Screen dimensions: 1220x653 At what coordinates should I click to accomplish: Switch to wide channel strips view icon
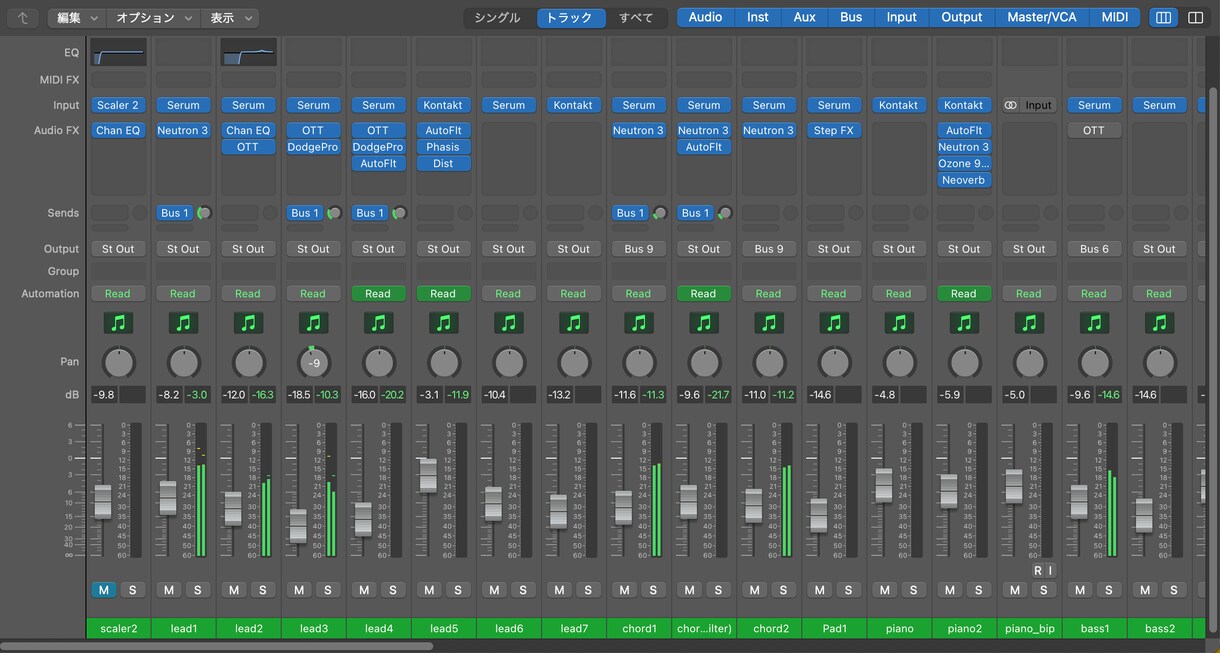[x=1195, y=17]
